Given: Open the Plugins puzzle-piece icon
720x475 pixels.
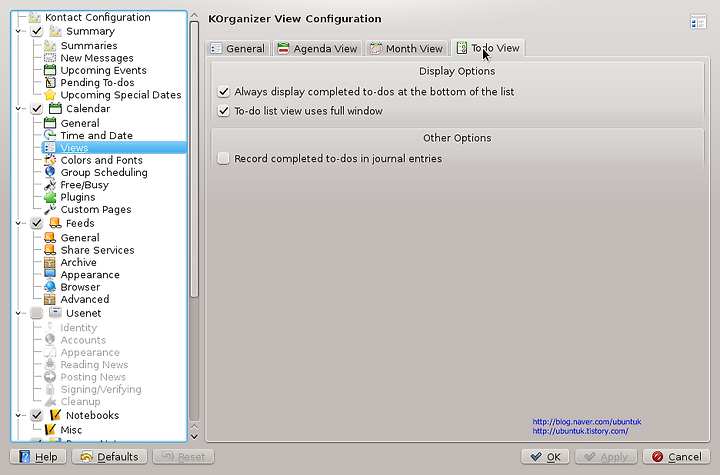Looking at the screenshot, I should [x=50, y=197].
